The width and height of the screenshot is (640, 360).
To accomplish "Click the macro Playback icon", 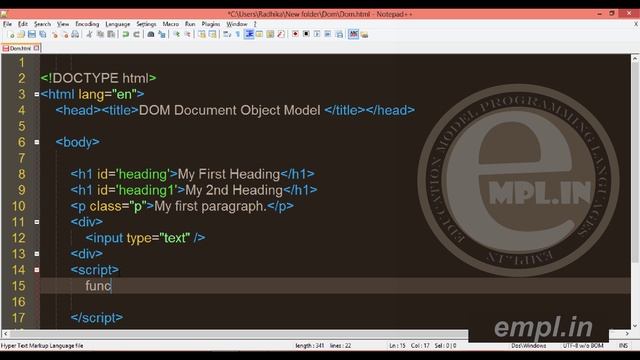I will (x=317, y=35).
